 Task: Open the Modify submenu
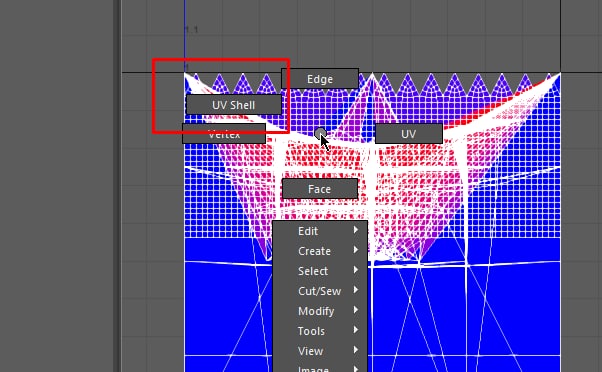point(320,311)
